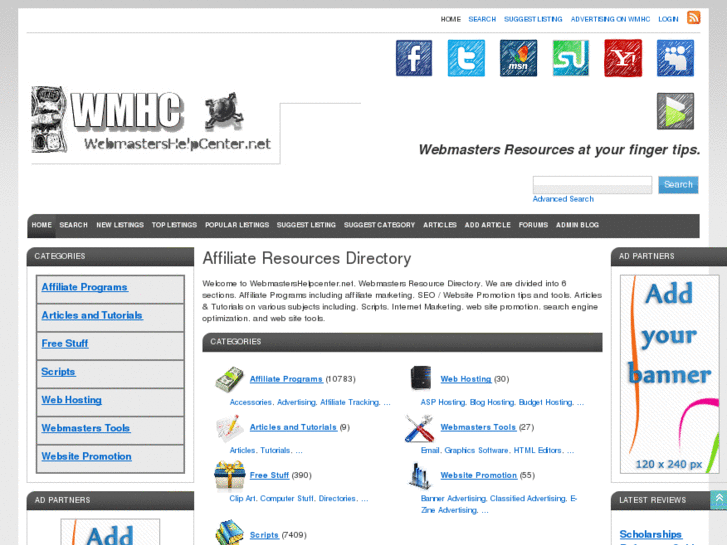The image size is (727, 545).
Task: Open Scripts (7409) category link
Action: click(264, 535)
